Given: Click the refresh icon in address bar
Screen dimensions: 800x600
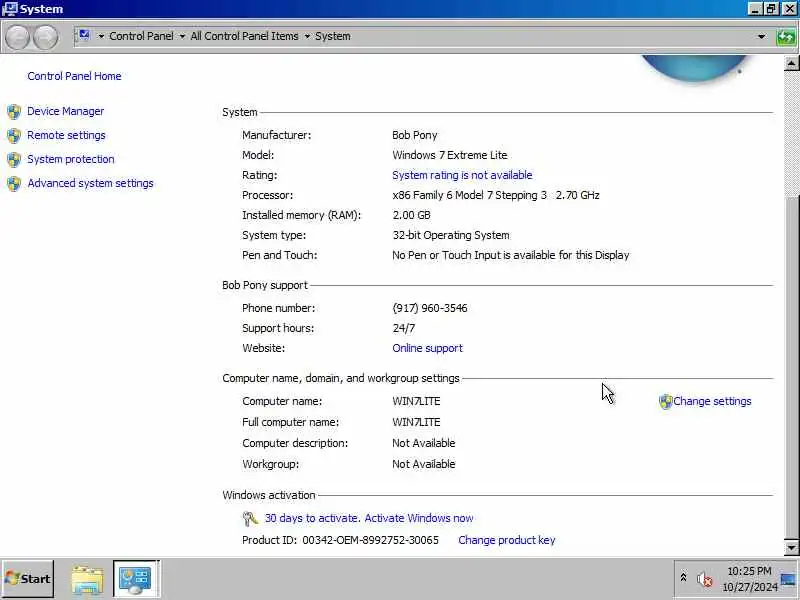Looking at the screenshot, I should [x=786, y=37].
